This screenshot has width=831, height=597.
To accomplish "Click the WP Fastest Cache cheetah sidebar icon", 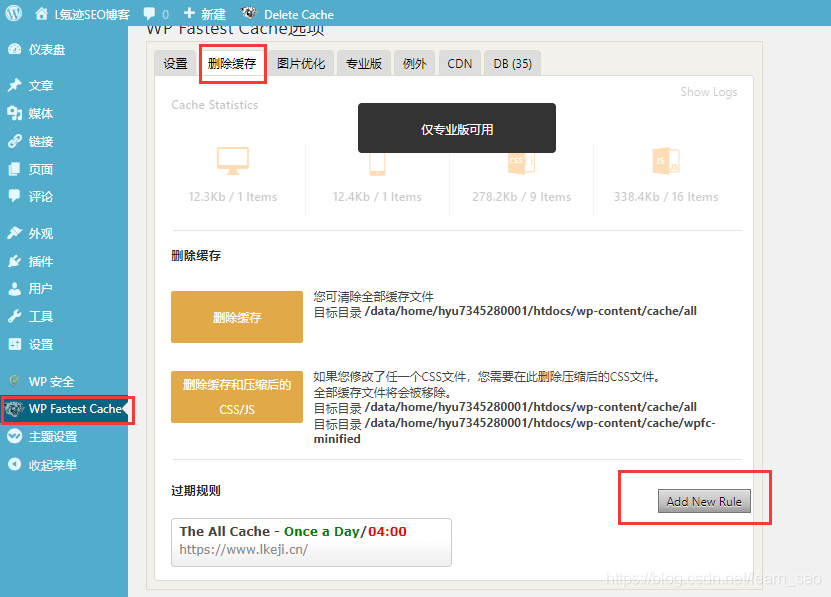I will point(14,409).
